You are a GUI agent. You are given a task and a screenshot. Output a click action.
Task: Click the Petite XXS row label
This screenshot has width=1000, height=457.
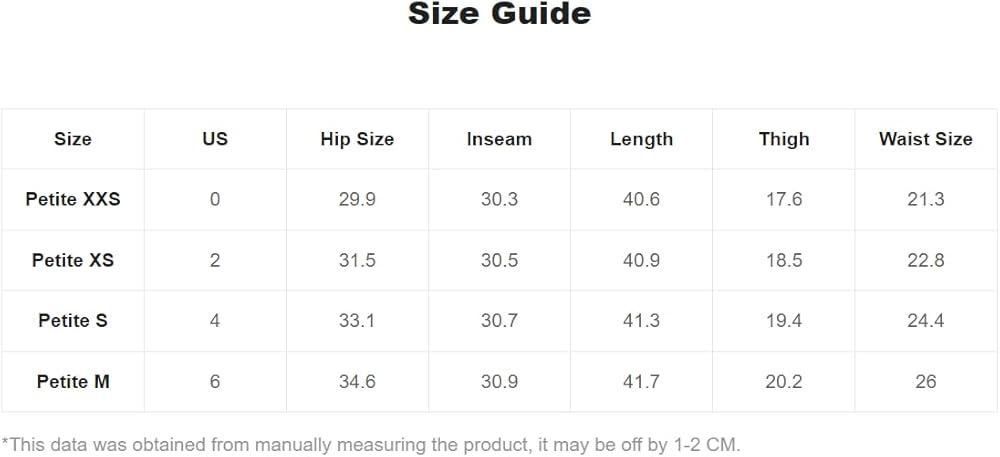[x=73, y=199]
